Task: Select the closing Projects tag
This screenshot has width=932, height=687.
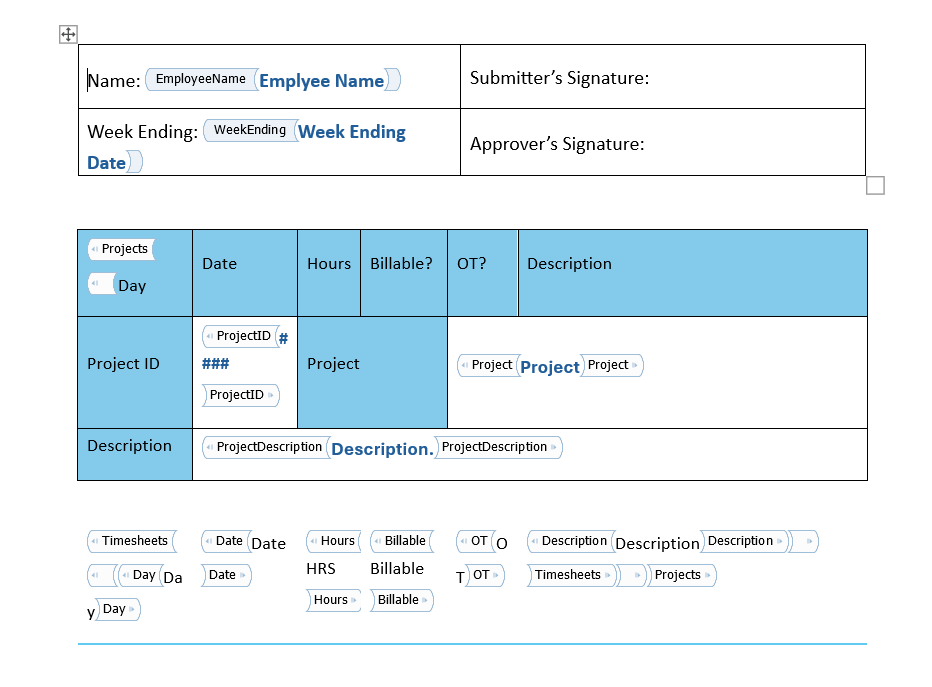Action: click(x=682, y=575)
